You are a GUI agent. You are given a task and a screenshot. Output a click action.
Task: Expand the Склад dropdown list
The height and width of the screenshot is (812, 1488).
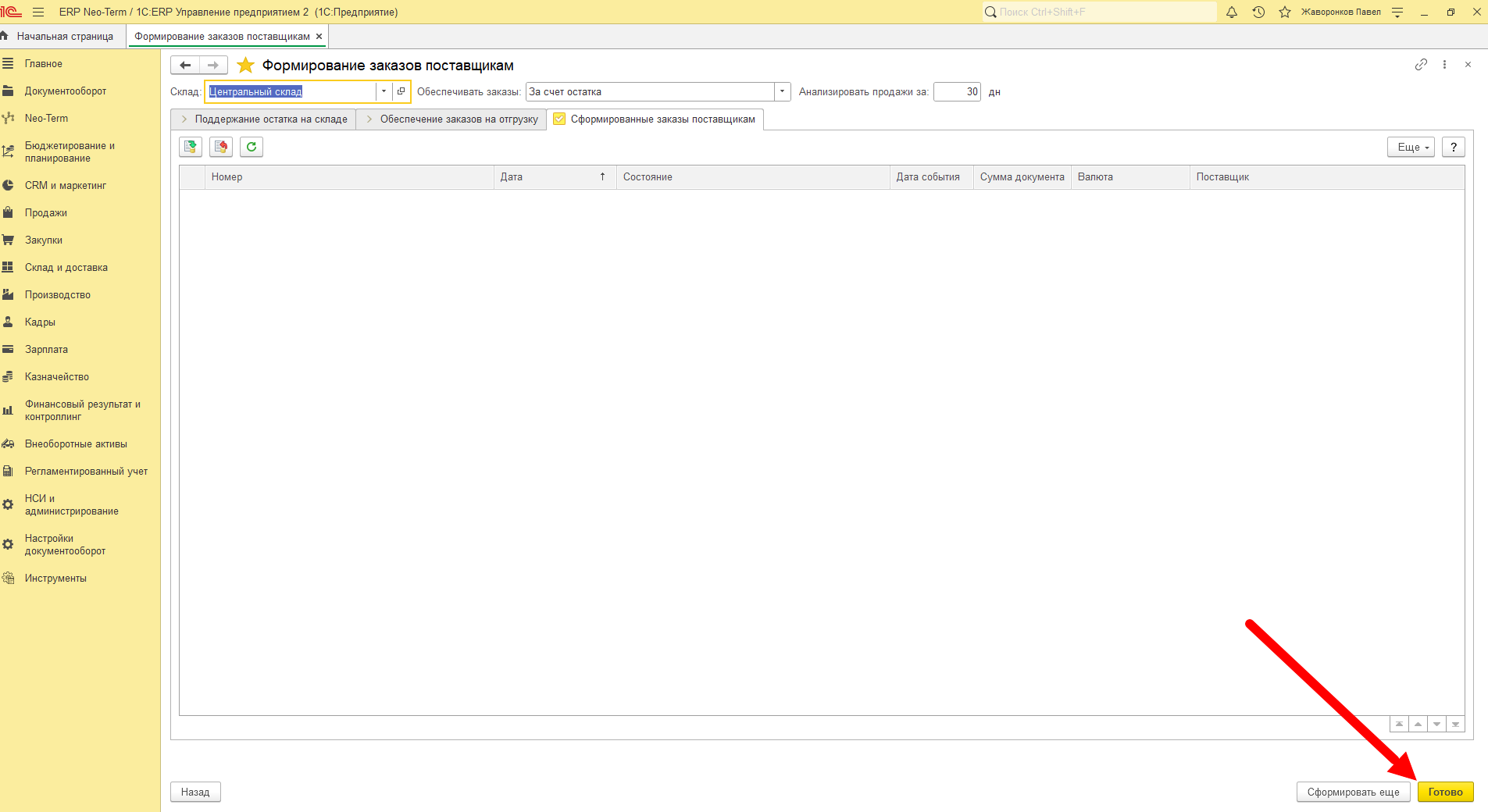pos(384,91)
